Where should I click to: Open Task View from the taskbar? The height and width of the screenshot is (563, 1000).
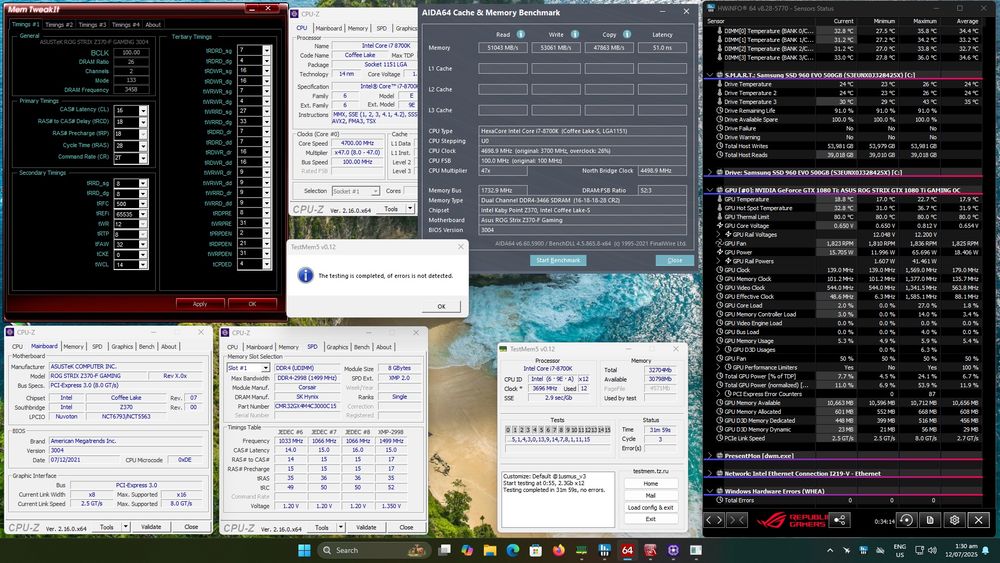click(445, 550)
